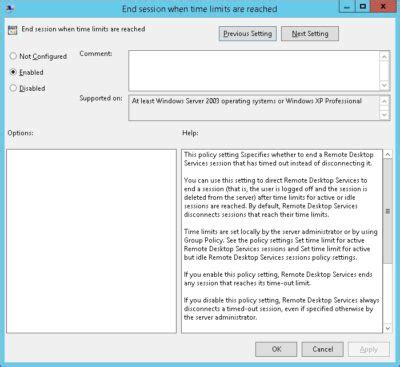Click Help pane scrollbar up arrow
This screenshot has width=400, height=367.
point(387,155)
